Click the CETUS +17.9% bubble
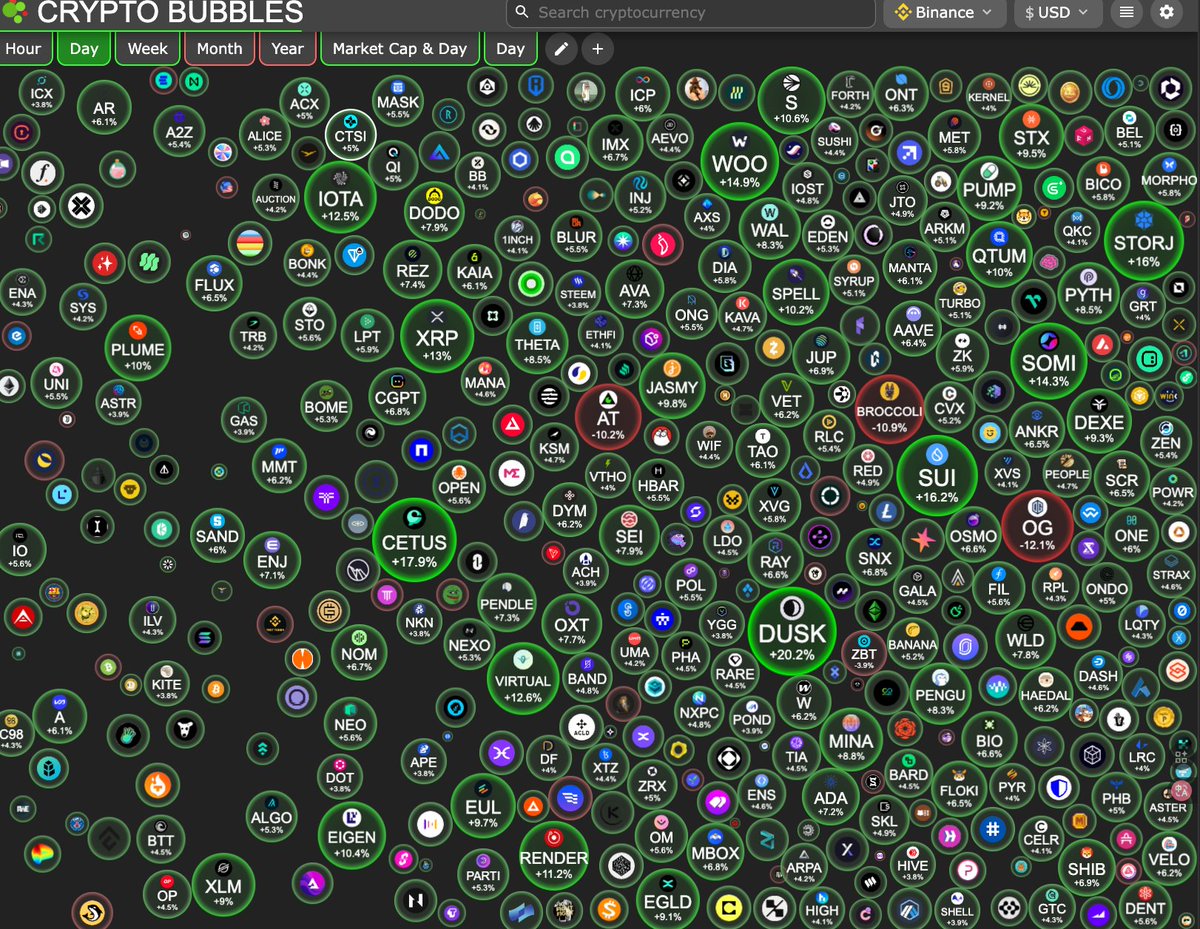 tap(414, 540)
